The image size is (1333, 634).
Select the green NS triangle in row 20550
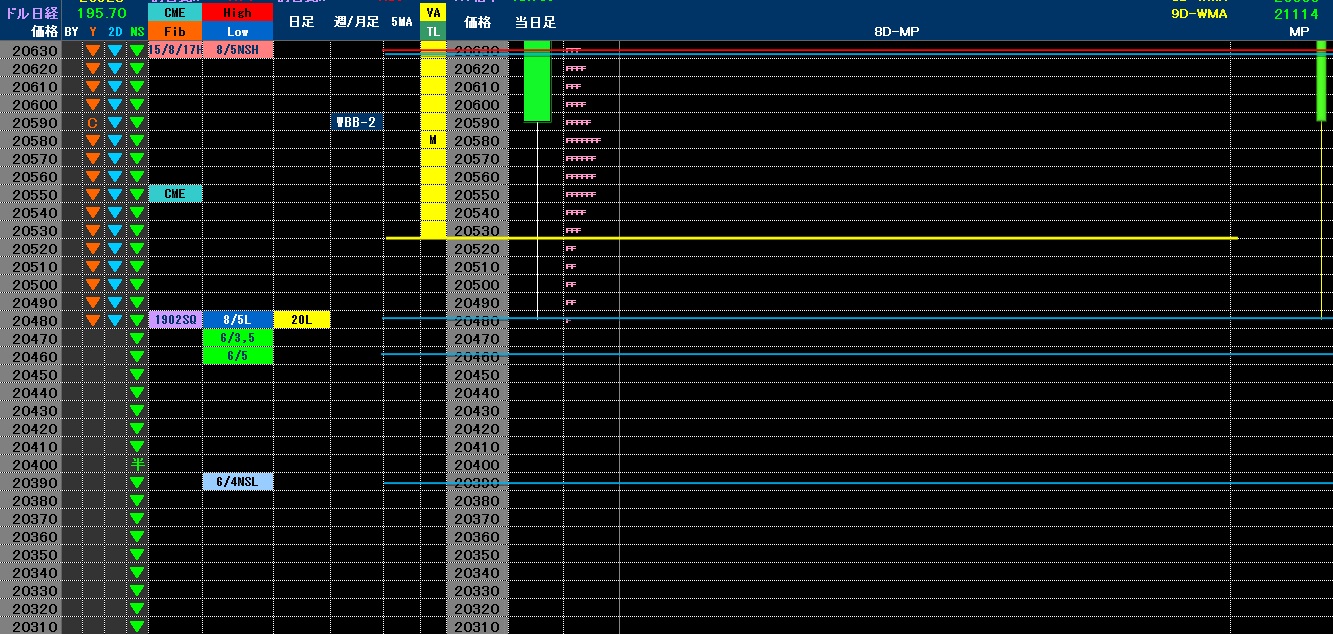[137, 194]
